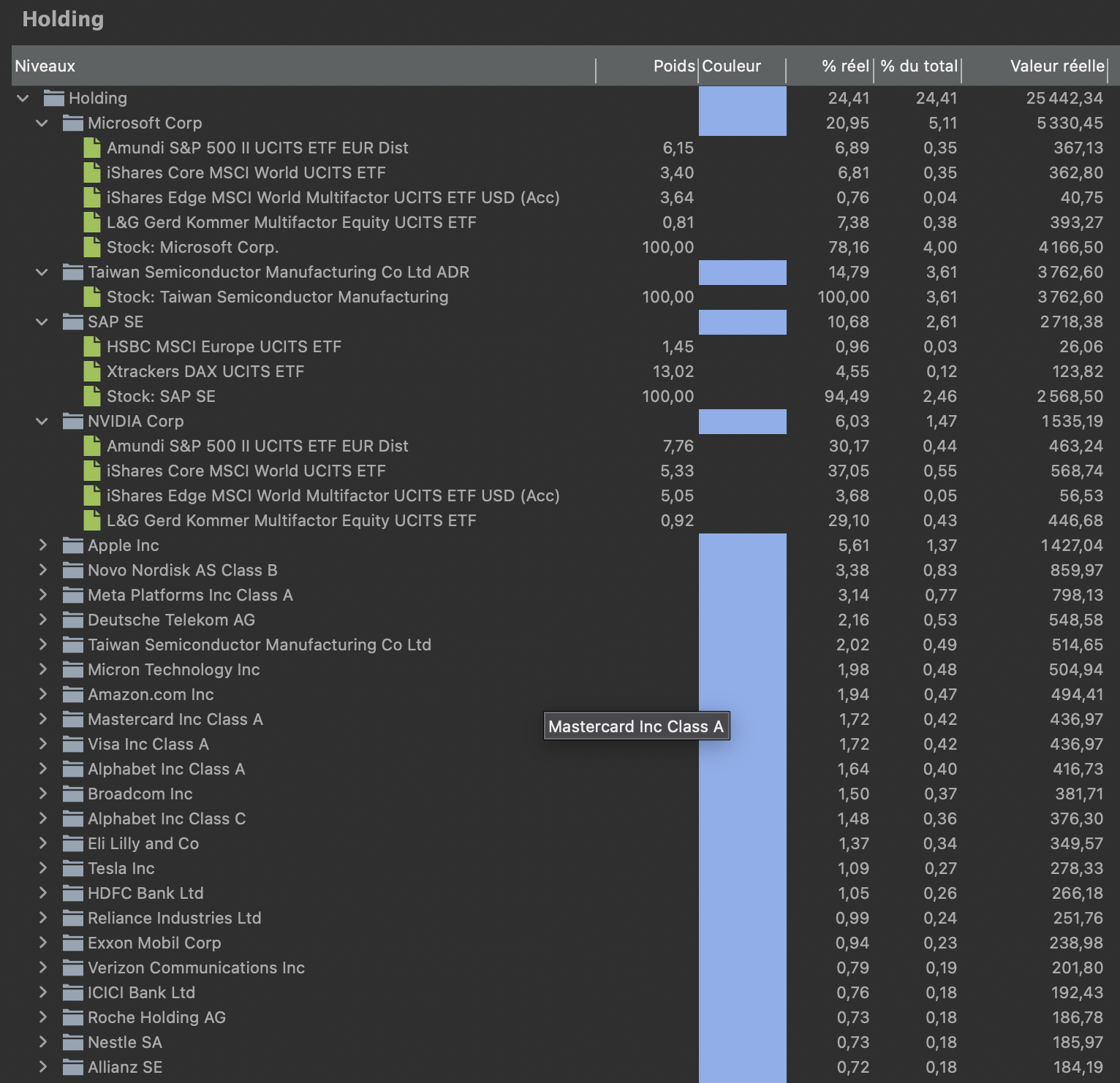The width and height of the screenshot is (1120, 1083).
Task: Click the document icon for Stock: Taiwan Semiconductor Manufacturing
Action: [x=93, y=297]
